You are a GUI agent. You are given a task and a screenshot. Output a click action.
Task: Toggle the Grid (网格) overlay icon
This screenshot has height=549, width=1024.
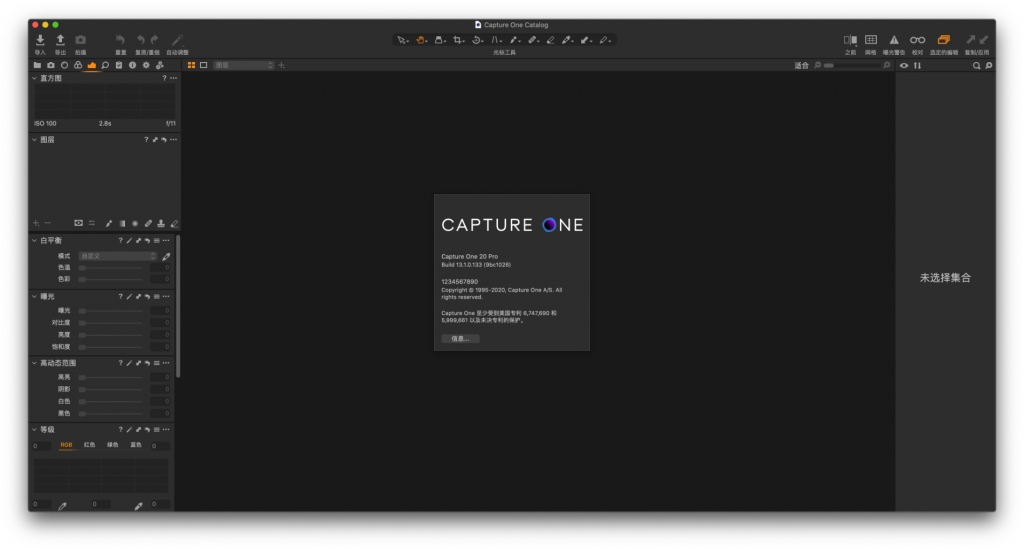pyautogui.click(x=871, y=40)
